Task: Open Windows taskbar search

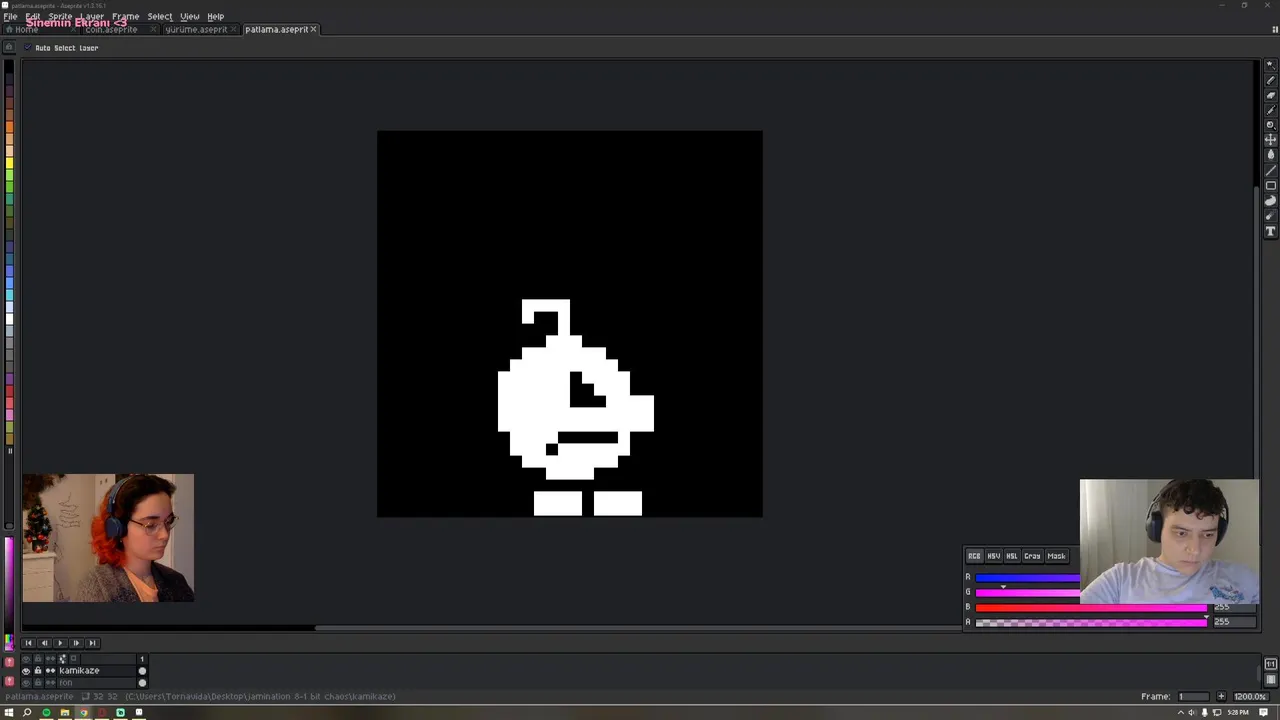Action: [28, 713]
